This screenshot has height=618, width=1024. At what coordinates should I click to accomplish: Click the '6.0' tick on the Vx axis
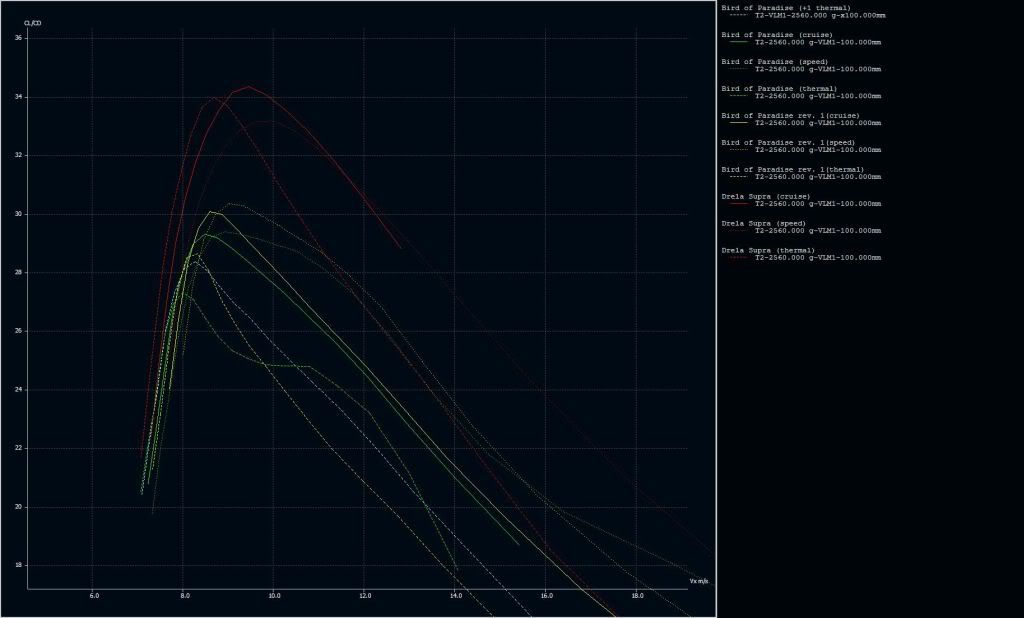(x=95, y=596)
